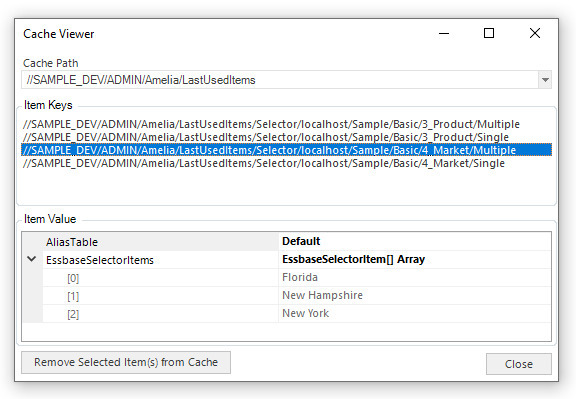Click the Florida value cell
Viewport: 576px width, 399px height.
coord(415,277)
